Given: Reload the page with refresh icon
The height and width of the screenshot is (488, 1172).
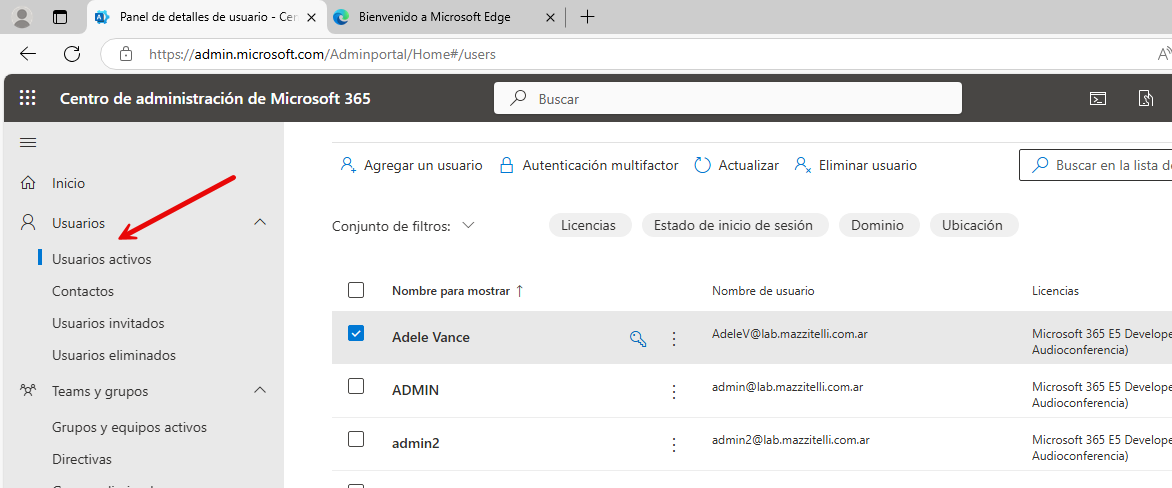Looking at the screenshot, I should click(x=72, y=54).
